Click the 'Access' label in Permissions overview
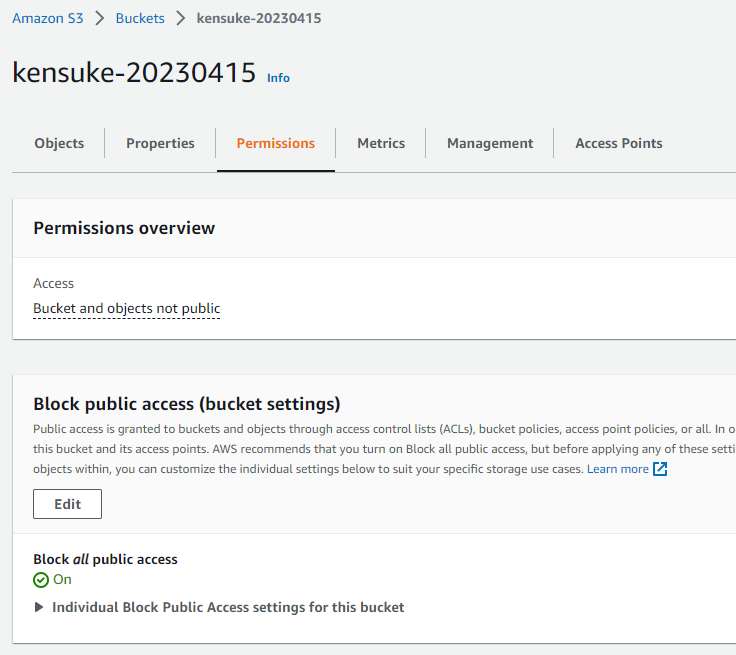The width and height of the screenshot is (736, 655). pos(54,284)
